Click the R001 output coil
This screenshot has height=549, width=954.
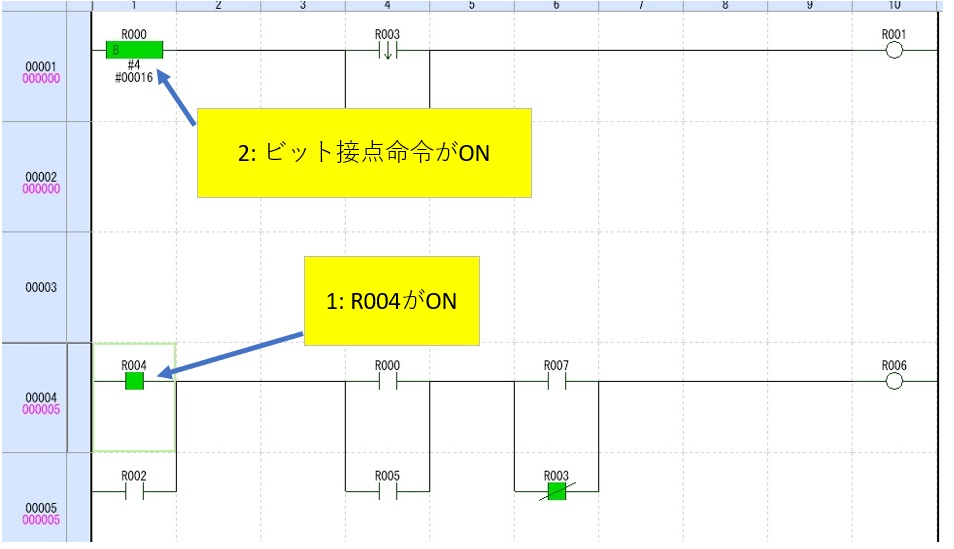click(x=894, y=51)
